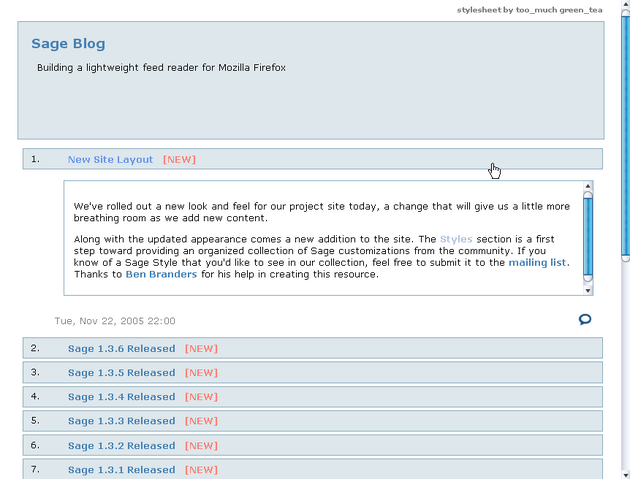Follow the Styles link in the article
Screen dimensions: 630x479
point(456,239)
